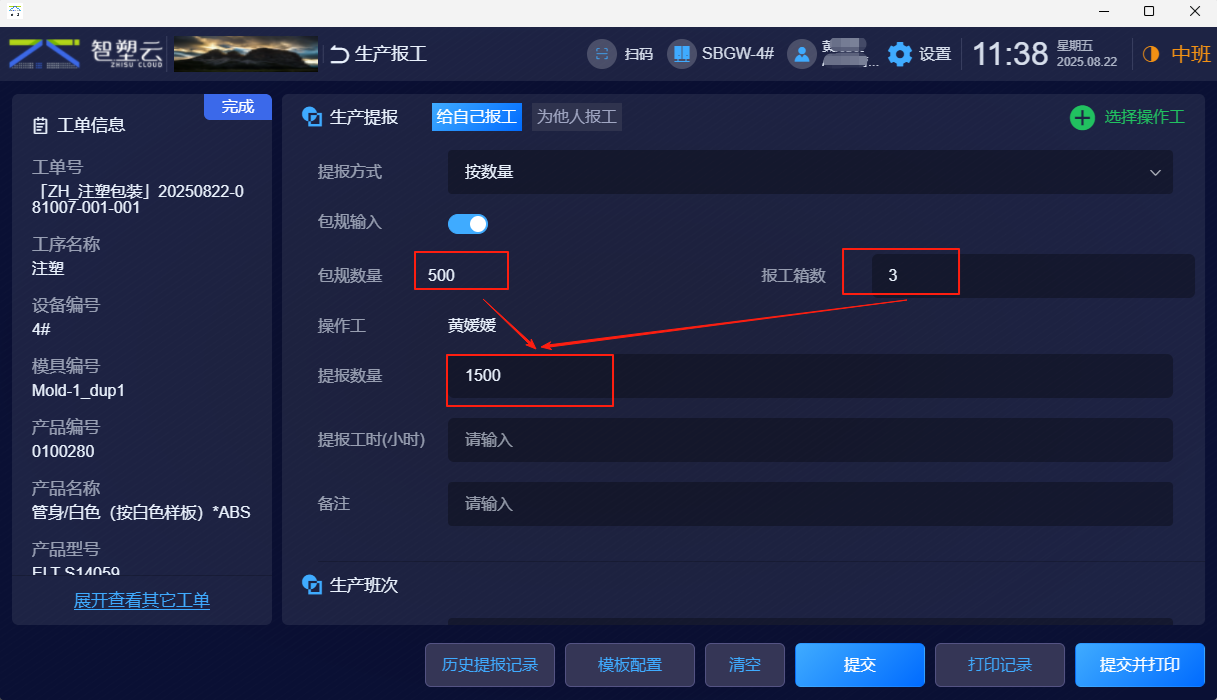
Task: Toggle the 包规输入 switch
Action: 468,223
